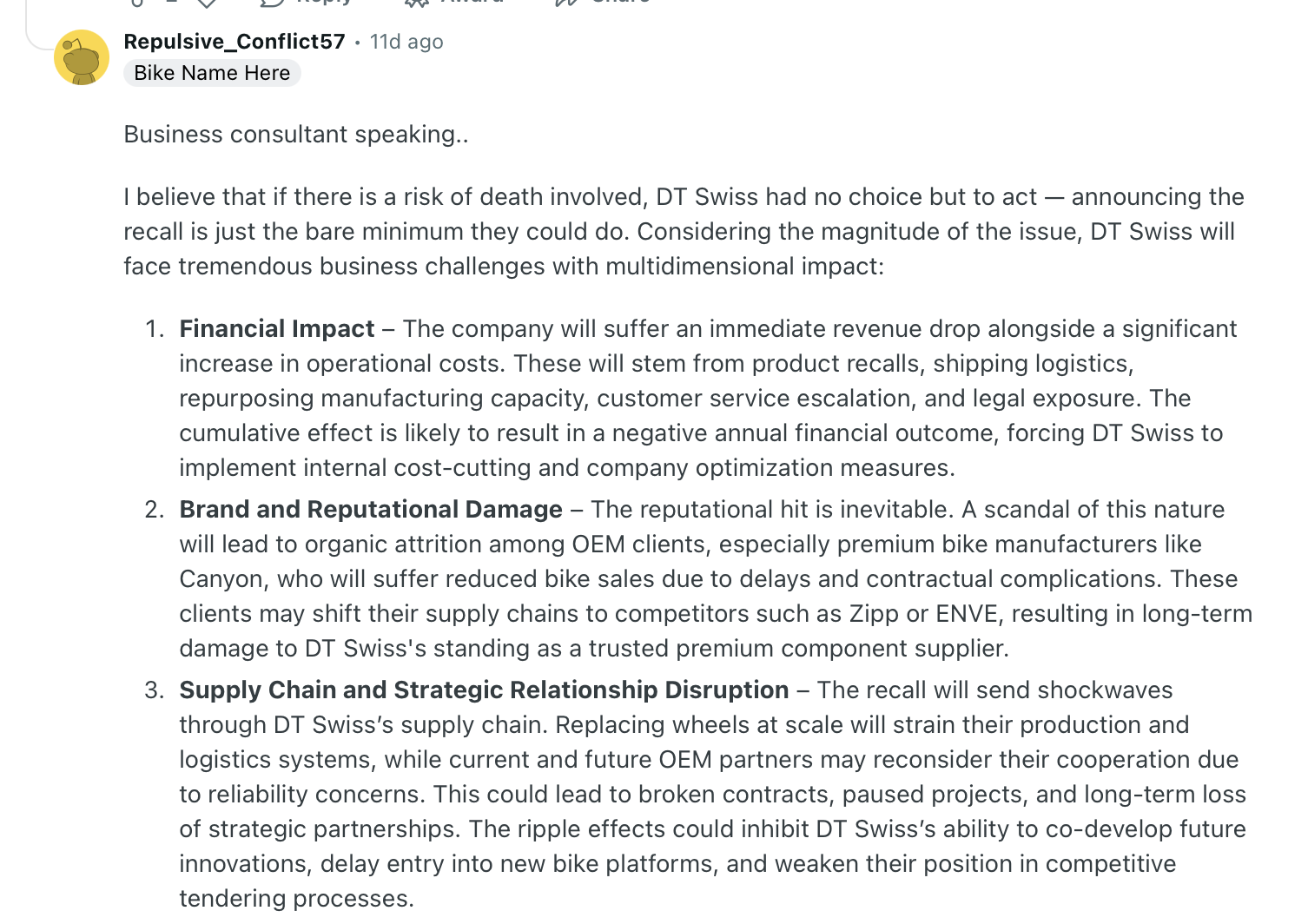Click the partially visible Reply speech-bubble icon
The width and height of the screenshot is (1308, 924).
click(x=273, y=3)
